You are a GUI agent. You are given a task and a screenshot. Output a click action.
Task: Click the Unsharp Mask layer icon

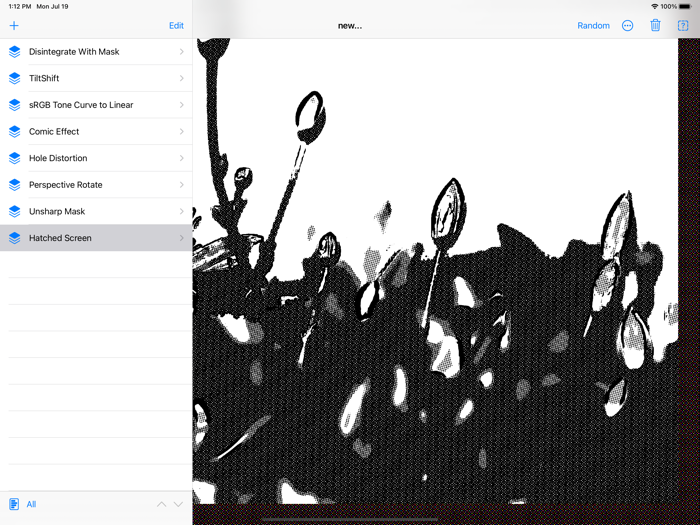pyautogui.click(x=15, y=212)
